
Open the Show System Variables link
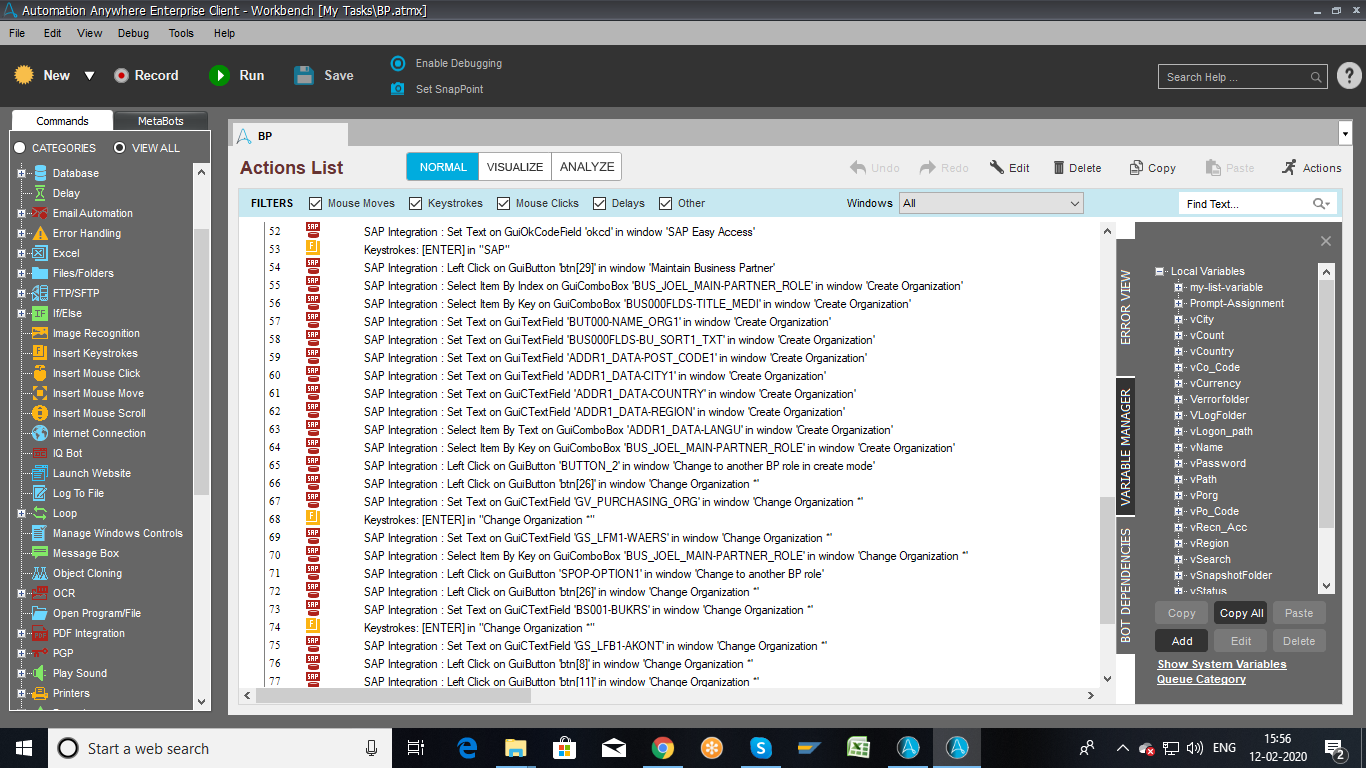coord(1222,664)
